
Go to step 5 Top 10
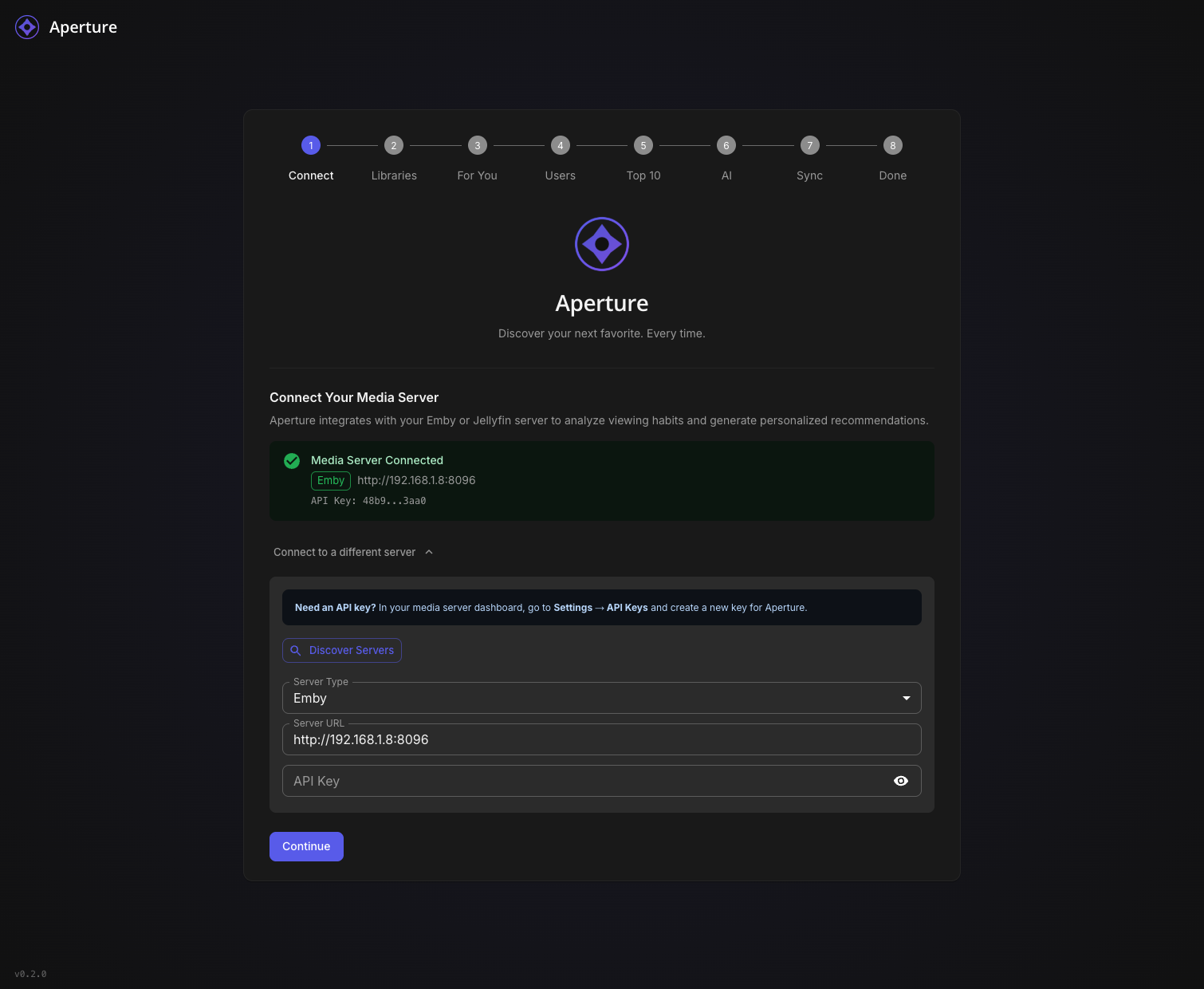pyautogui.click(x=643, y=158)
